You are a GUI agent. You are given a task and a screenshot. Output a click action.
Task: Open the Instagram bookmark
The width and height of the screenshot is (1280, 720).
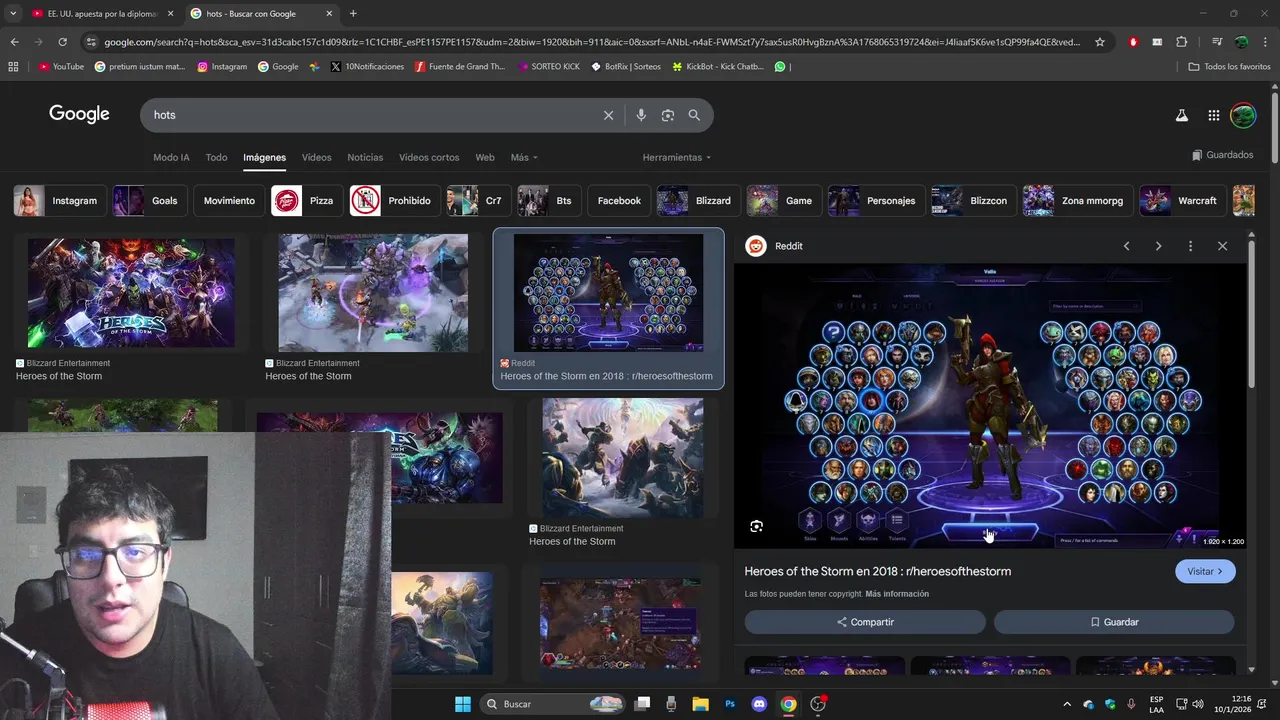pos(222,67)
